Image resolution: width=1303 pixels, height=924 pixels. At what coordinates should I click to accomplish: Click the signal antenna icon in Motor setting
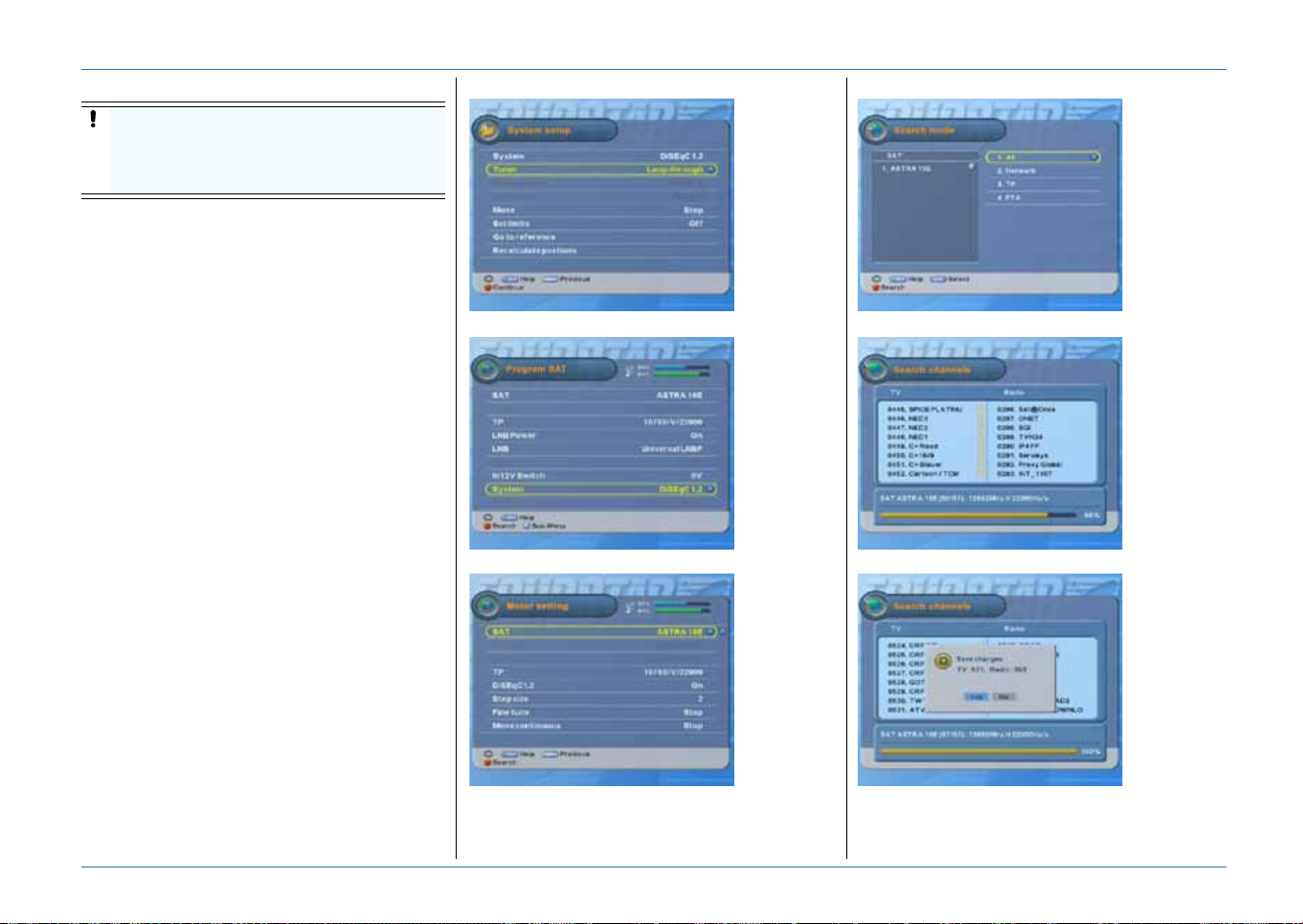click(x=629, y=607)
